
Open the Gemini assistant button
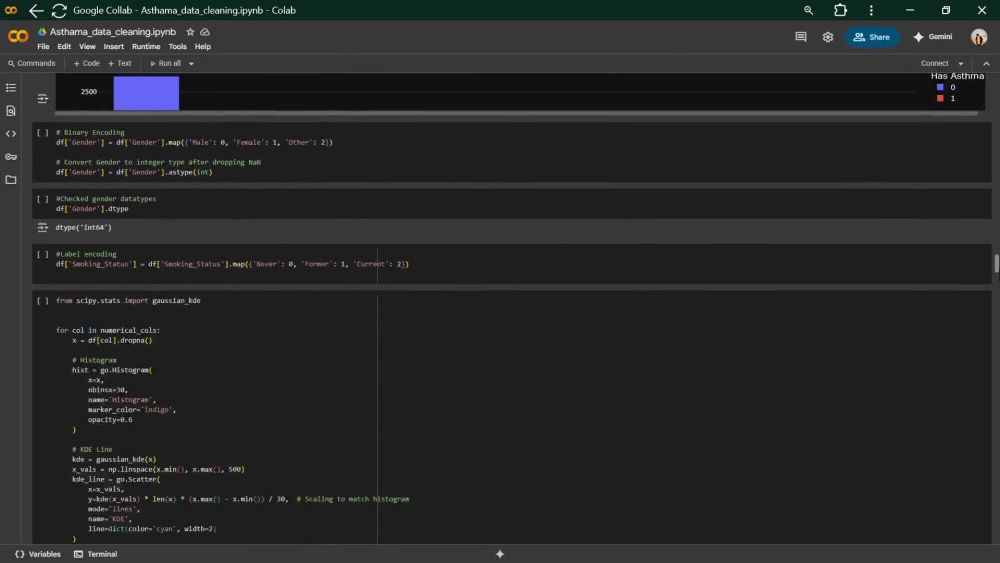(932, 37)
